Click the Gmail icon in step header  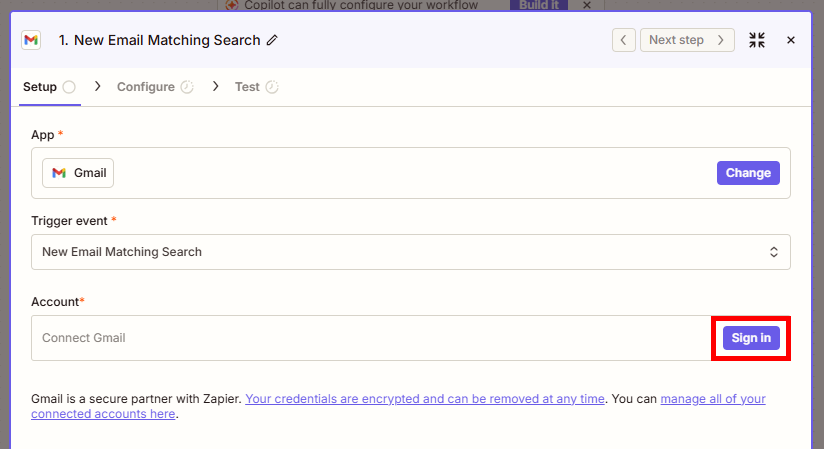pos(31,40)
